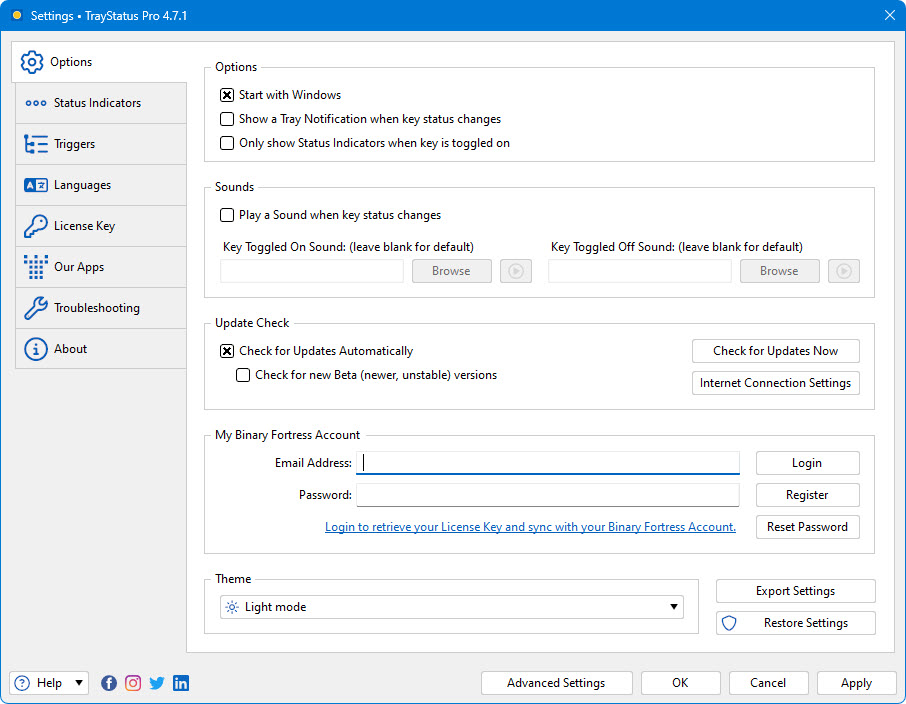The height and width of the screenshot is (704, 906).
Task: Enable Play a Sound when key status changes
Action: (x=227, y=215)
